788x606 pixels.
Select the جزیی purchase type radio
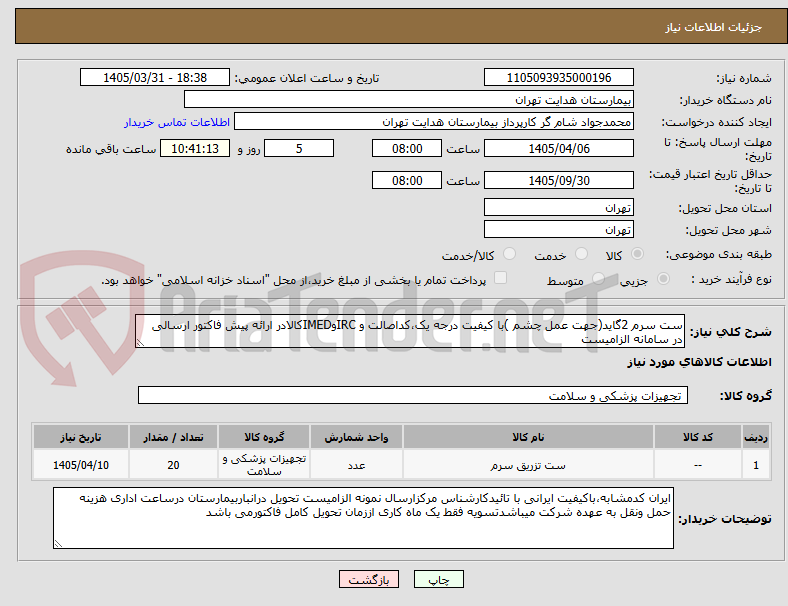(663, 278)
